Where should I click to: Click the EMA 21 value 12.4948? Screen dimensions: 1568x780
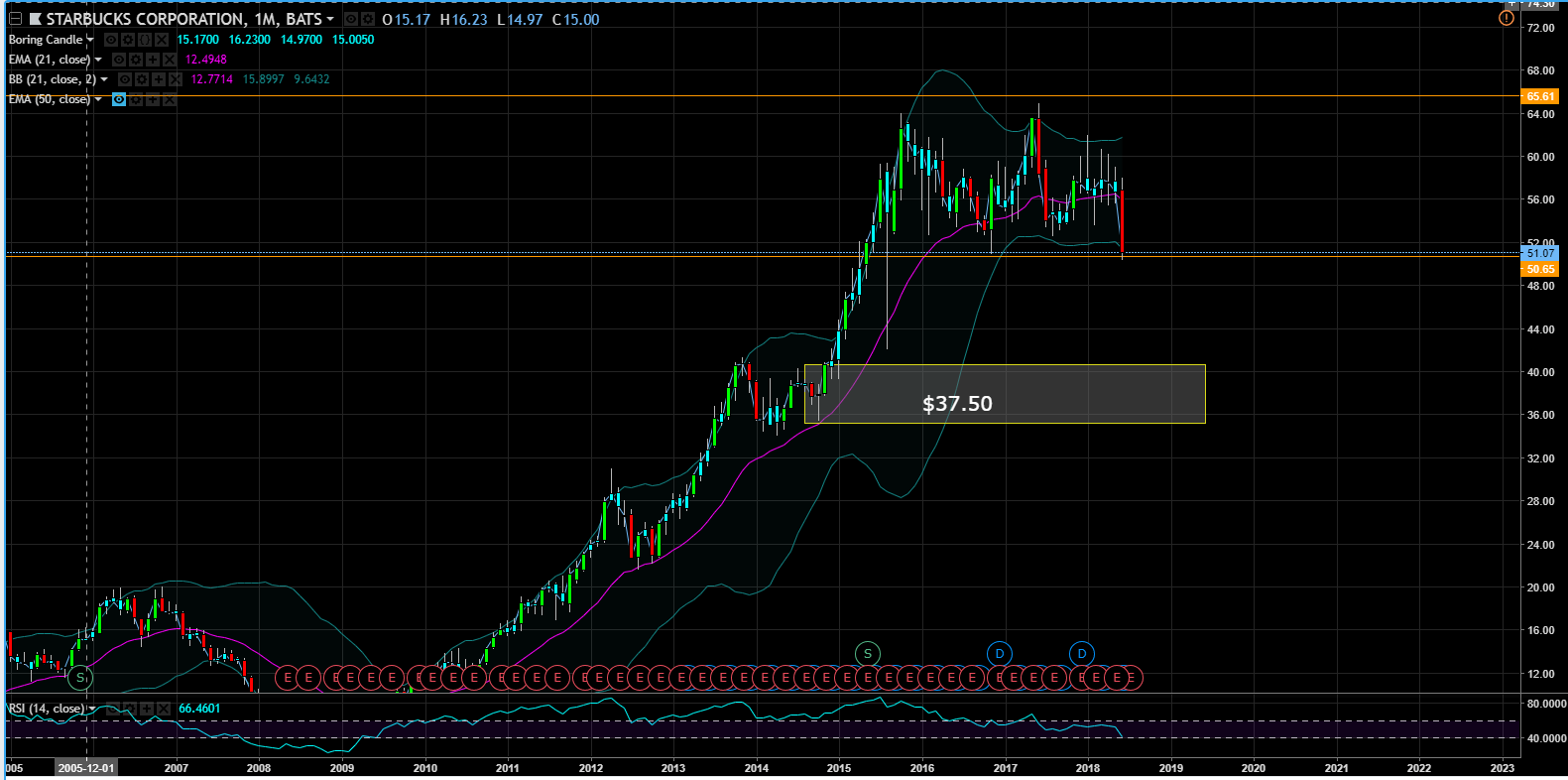(x=206, y=60)
